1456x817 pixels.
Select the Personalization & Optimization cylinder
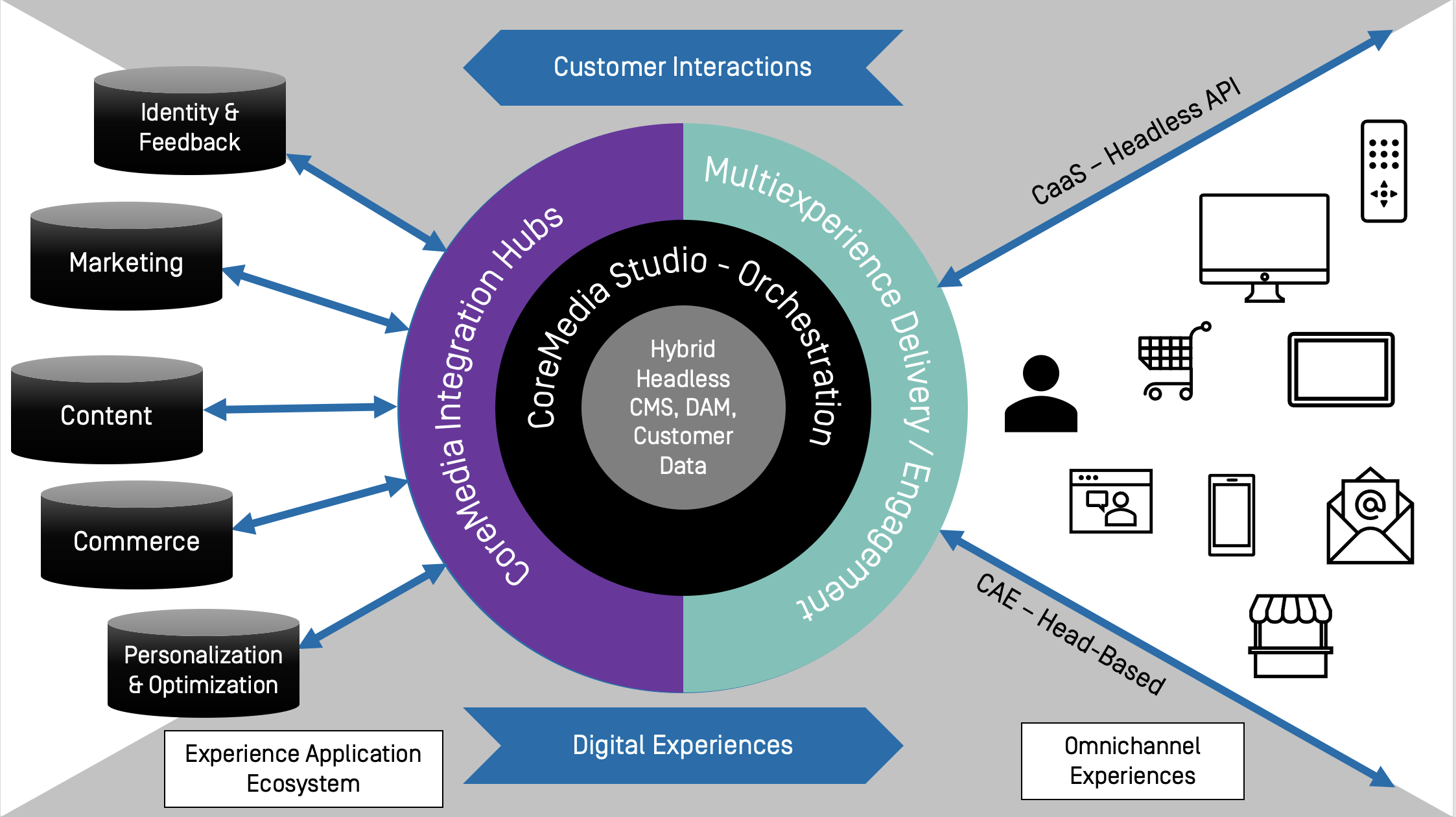[204, 663]
